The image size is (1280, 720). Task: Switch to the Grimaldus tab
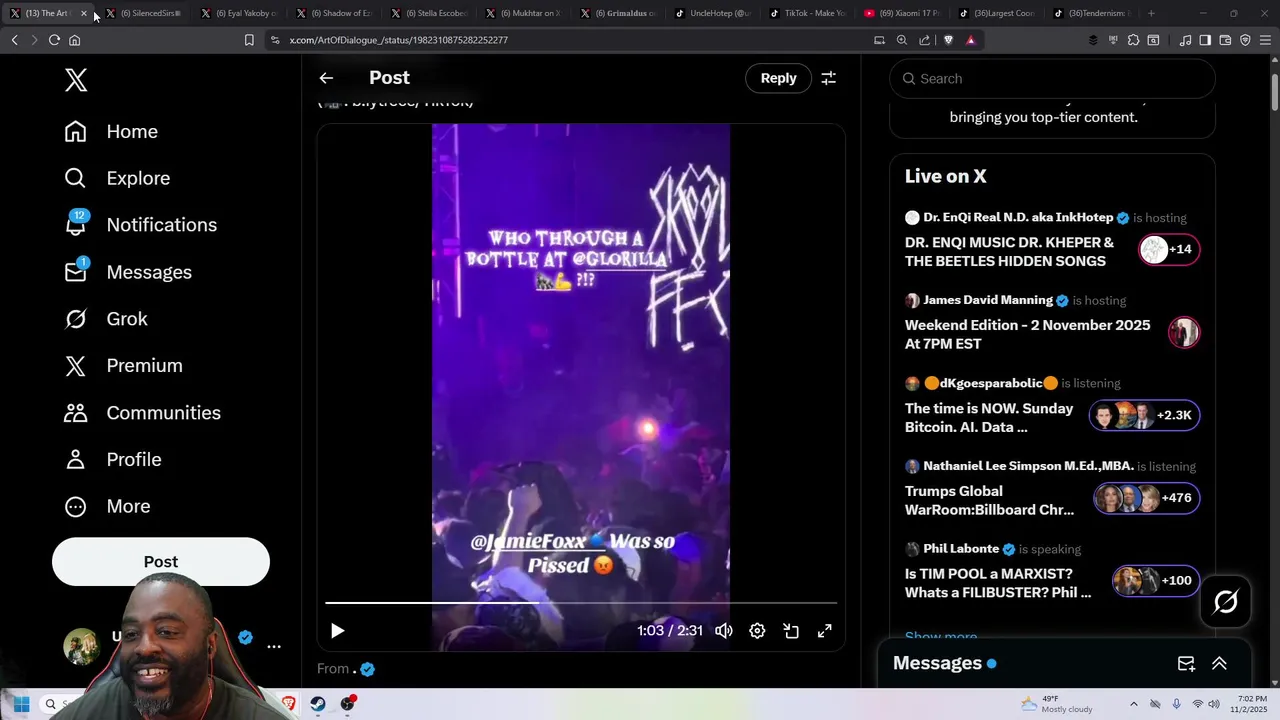(x=620, y=14)
